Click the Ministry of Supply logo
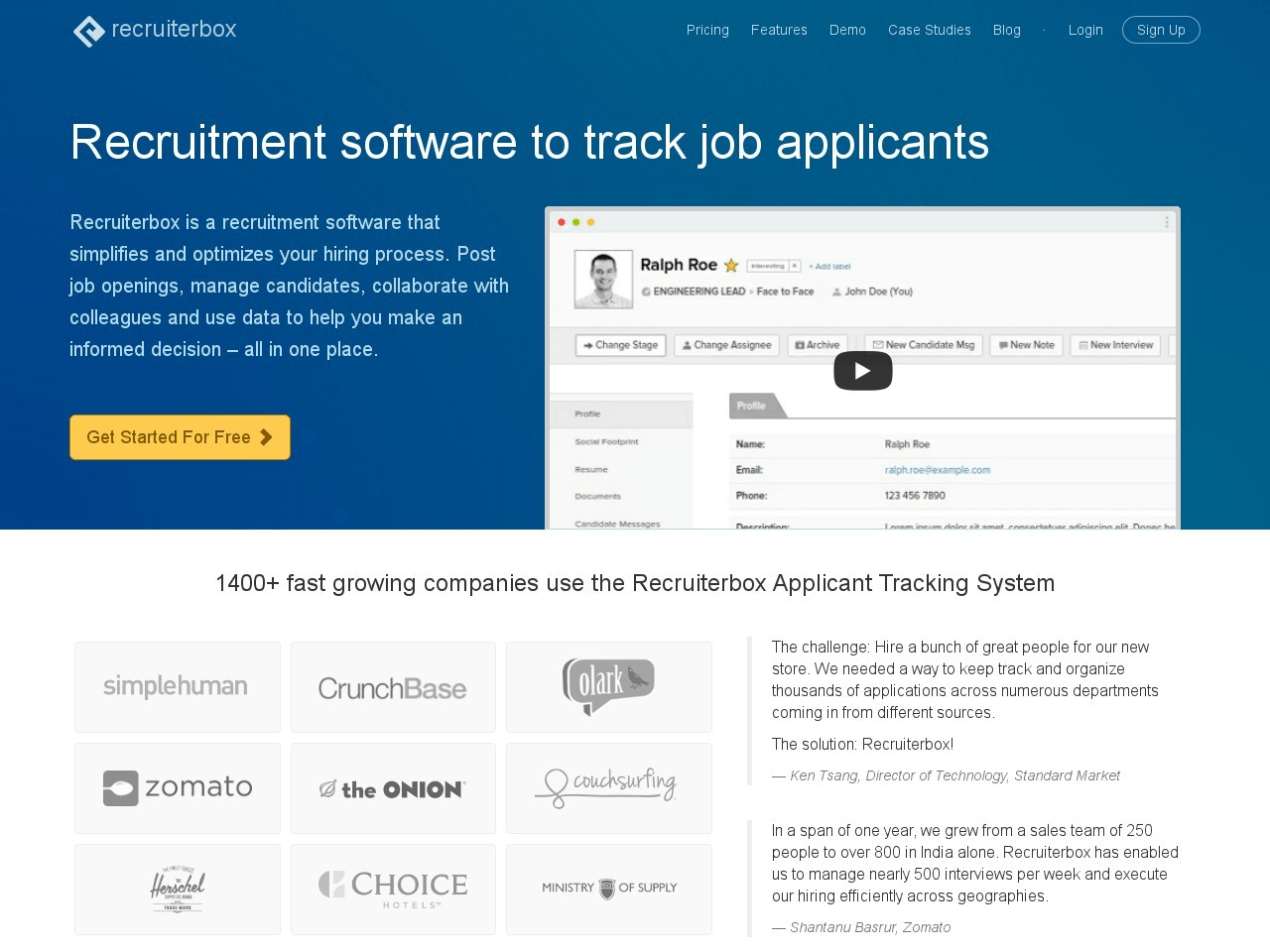The width and height of the screenshot is (1270, 952). click(x=609, y=890)
